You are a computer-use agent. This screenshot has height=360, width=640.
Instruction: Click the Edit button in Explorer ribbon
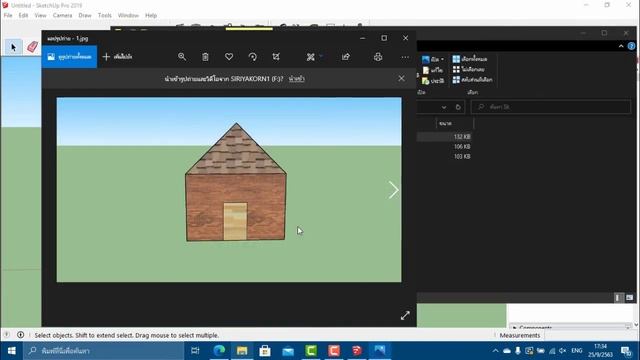433,70
